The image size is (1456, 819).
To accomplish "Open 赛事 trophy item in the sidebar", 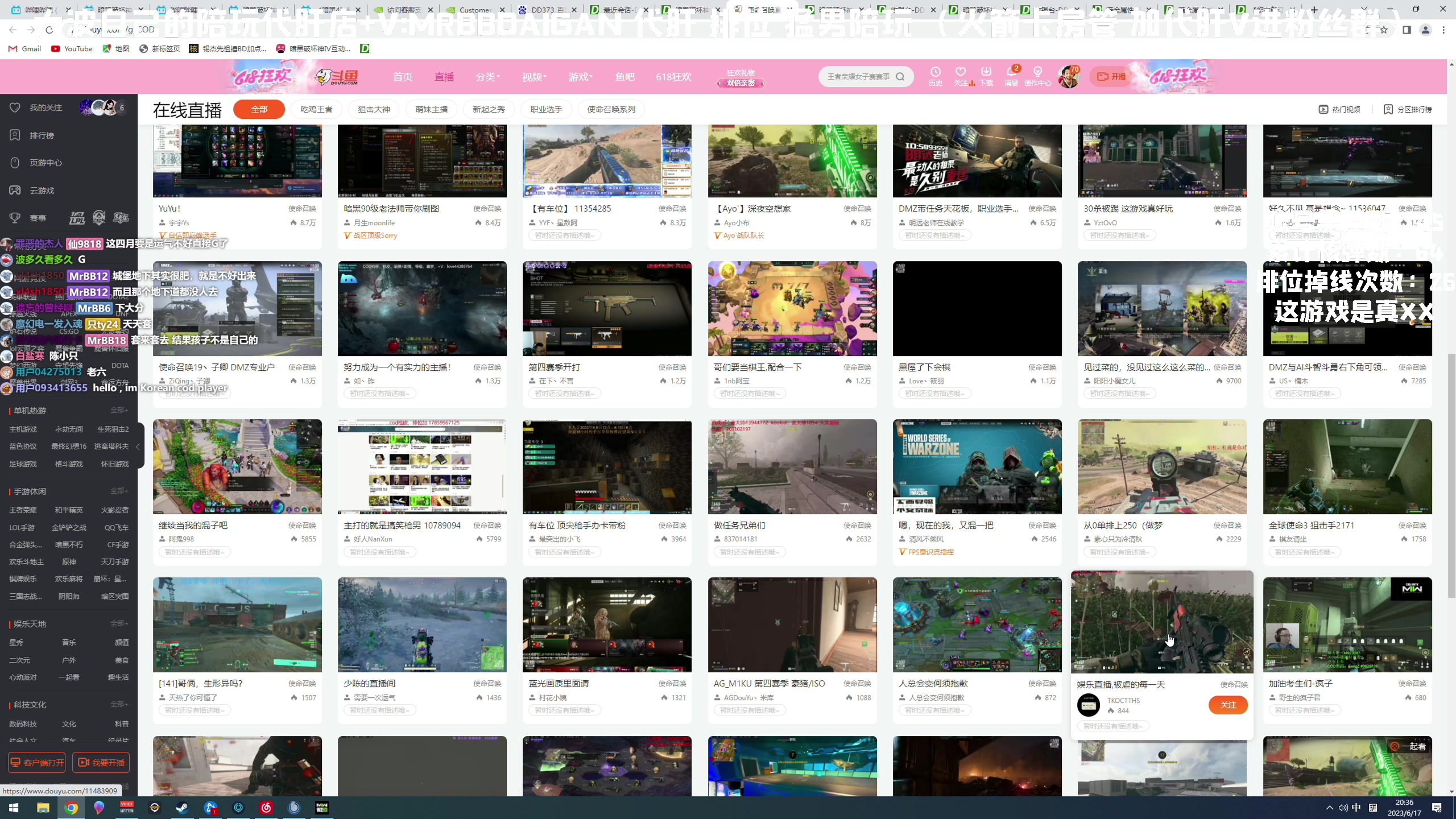I will click(38, 218).
